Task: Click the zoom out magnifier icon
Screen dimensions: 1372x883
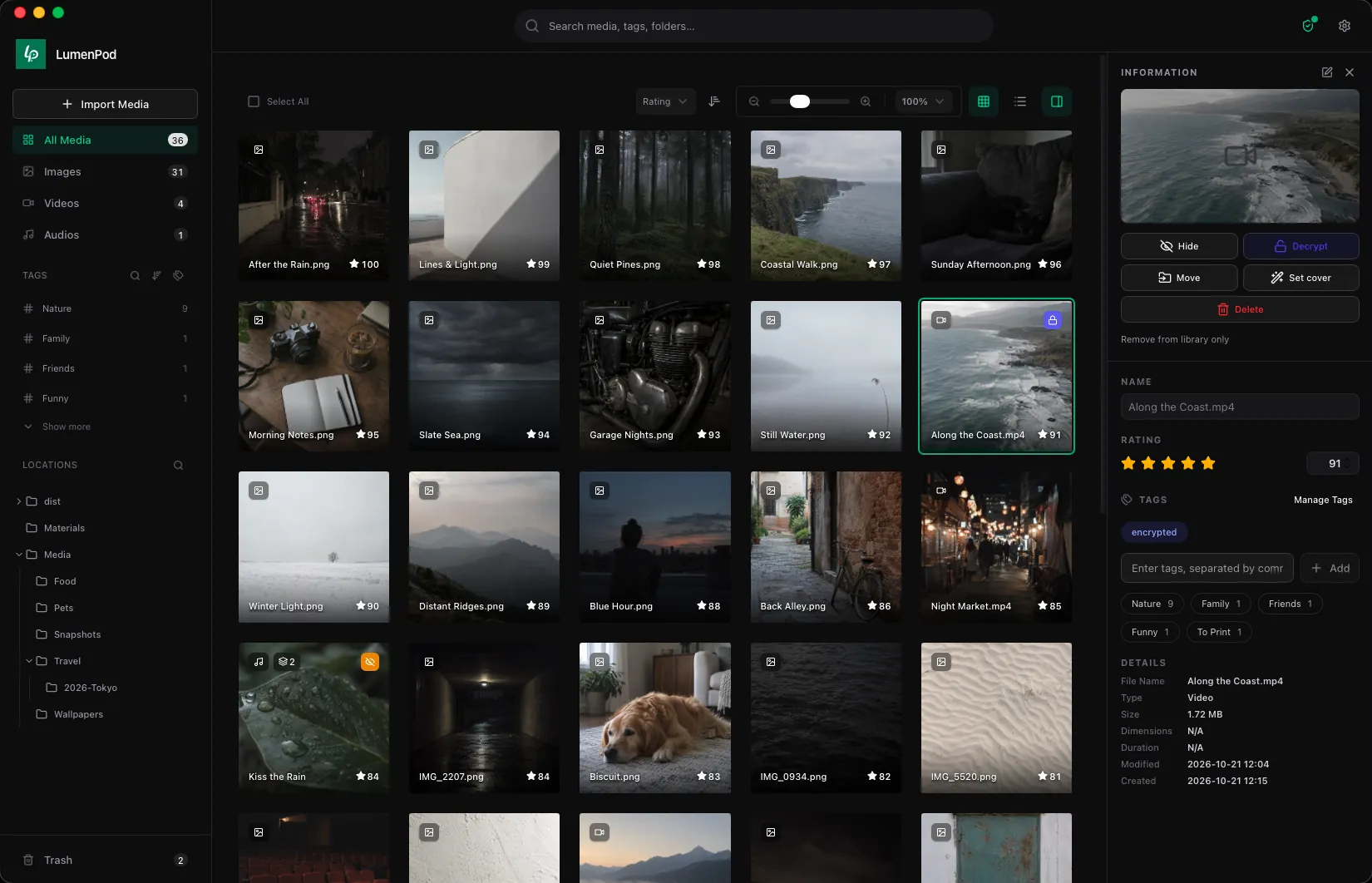Action: coord(754,101)
